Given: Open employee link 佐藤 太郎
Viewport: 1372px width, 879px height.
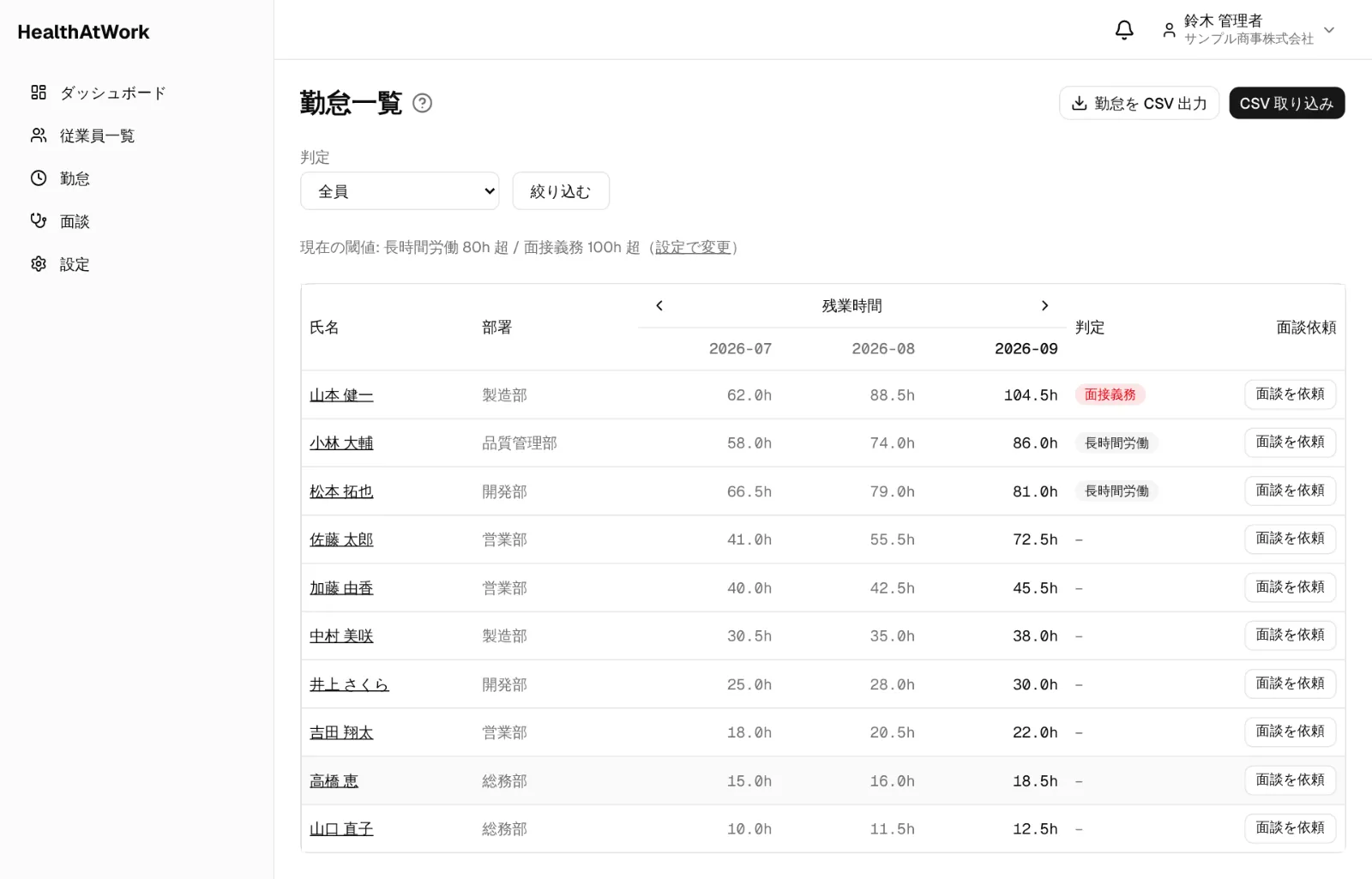Looking at the screenshot, I should tap(341, 539).
